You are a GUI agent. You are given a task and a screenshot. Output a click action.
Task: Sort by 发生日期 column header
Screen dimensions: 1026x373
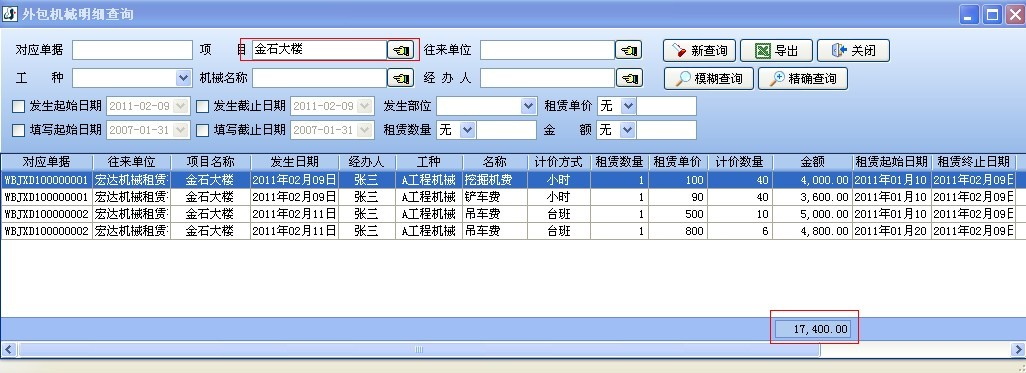[294, 162]
